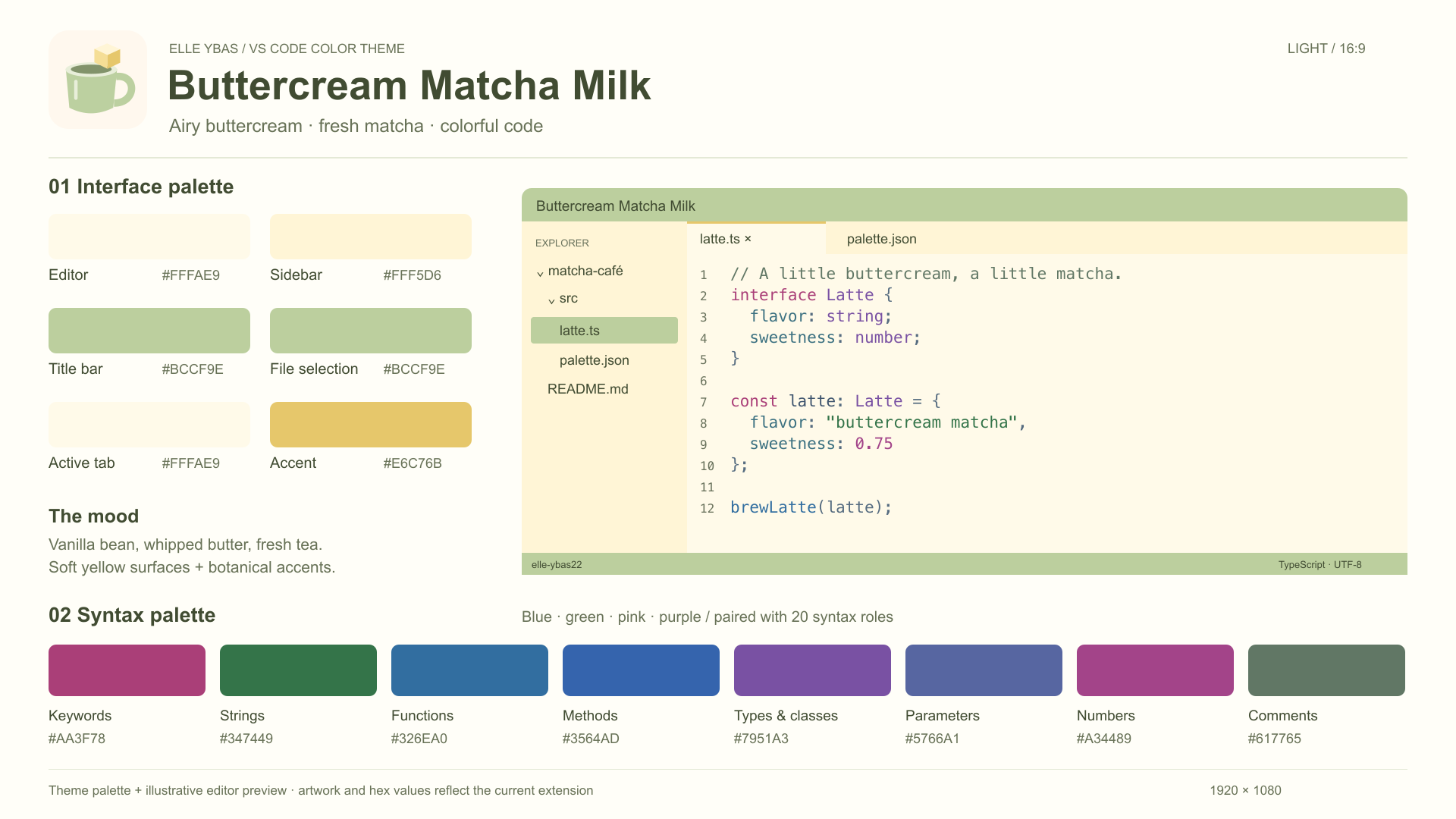Open README.md in the explorer
This screenshot has width=1456, height=819.
tap(588, 389)
